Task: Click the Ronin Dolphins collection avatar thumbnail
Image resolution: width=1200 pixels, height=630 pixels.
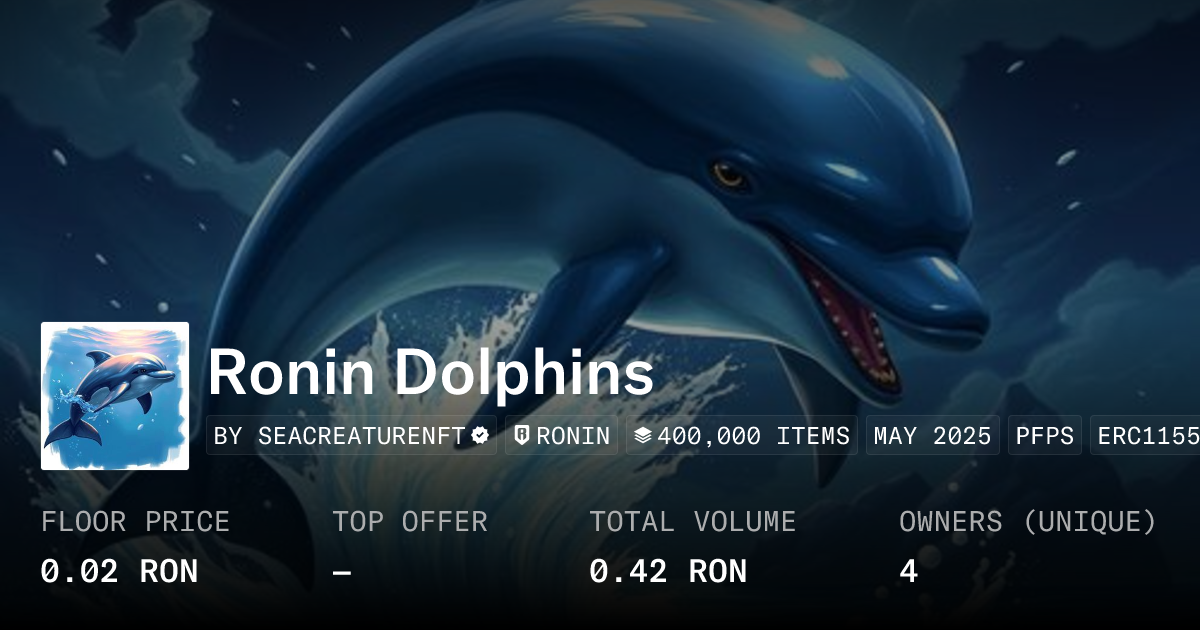Action: [x=115, y=396]
